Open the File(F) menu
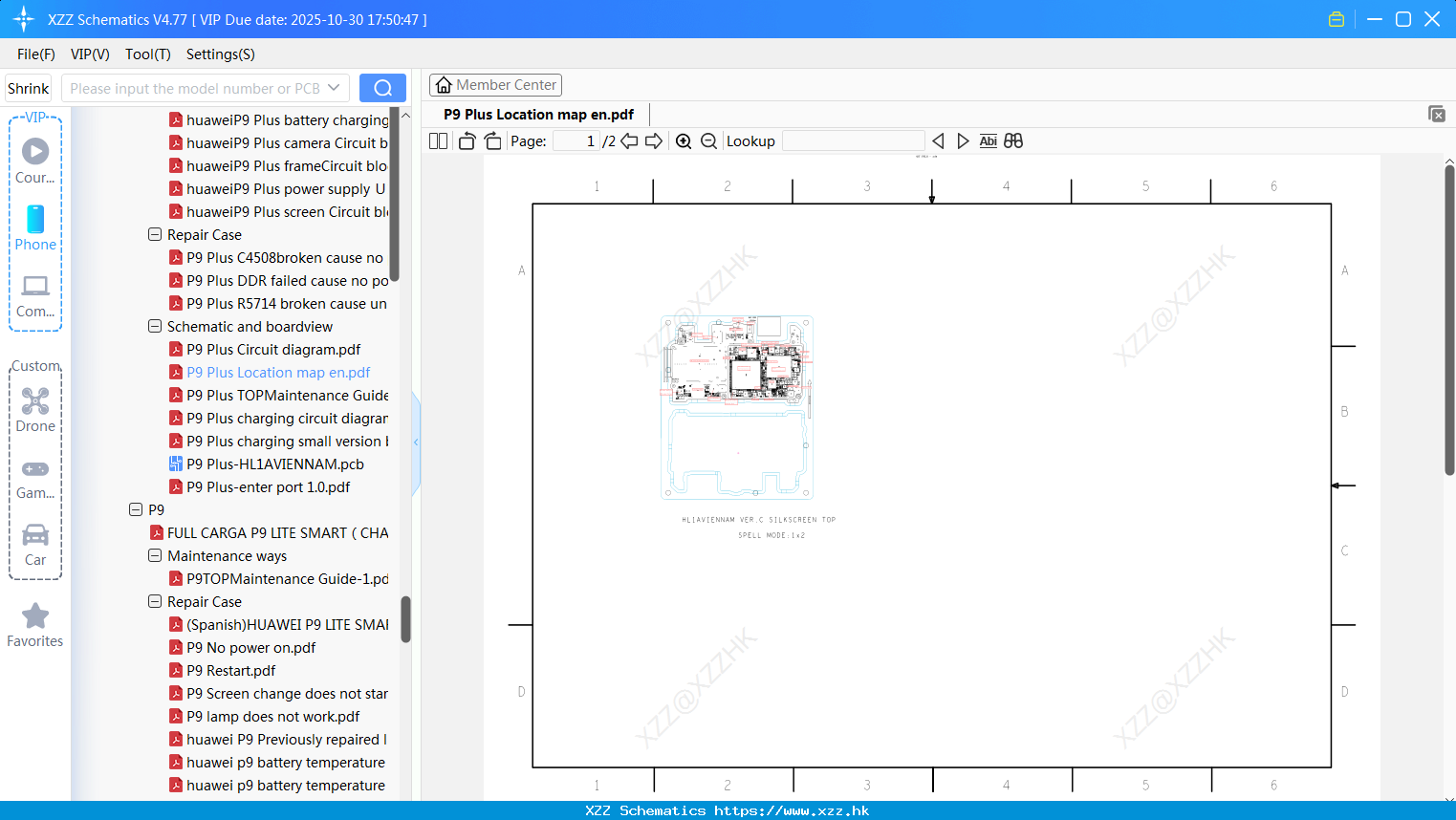This screenshot has width=1456, height=820. [36, 54]
